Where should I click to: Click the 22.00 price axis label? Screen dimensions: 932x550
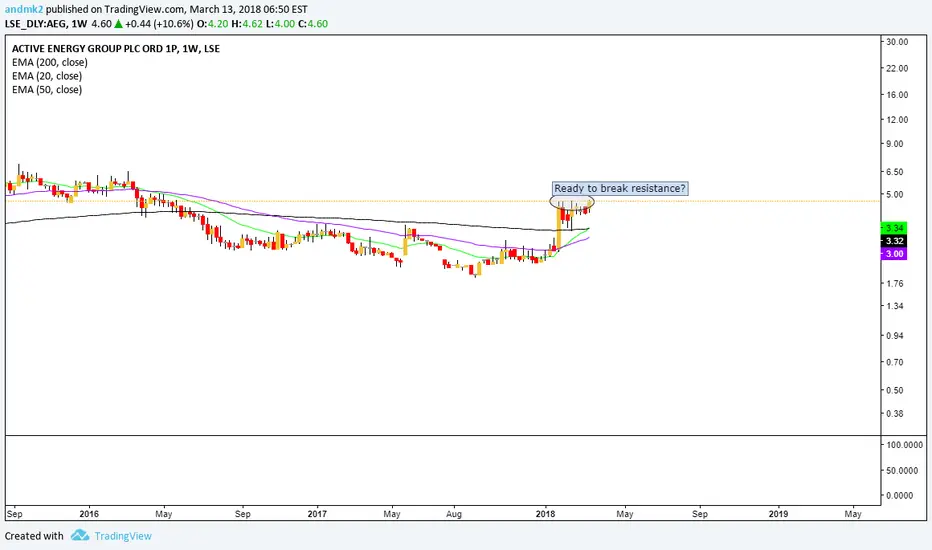point(897,68)
